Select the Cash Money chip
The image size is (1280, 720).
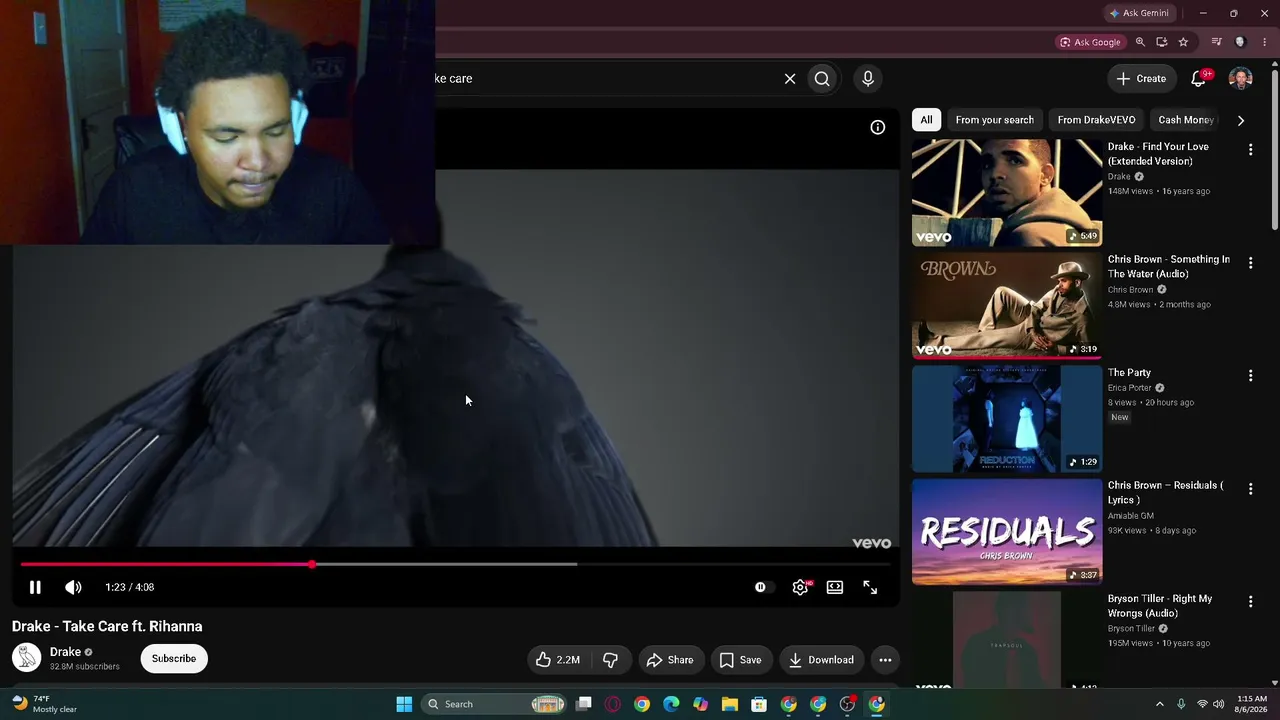pyautogui.click(x=1186, y=120)
